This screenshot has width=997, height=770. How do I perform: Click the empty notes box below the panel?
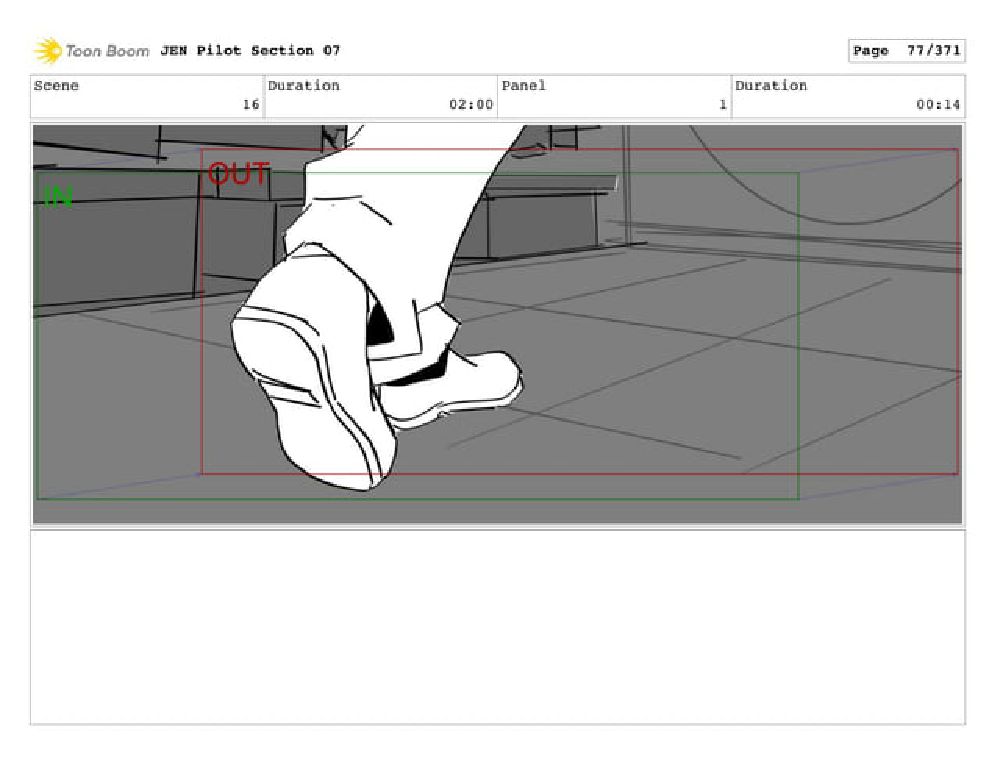(497, 628)
